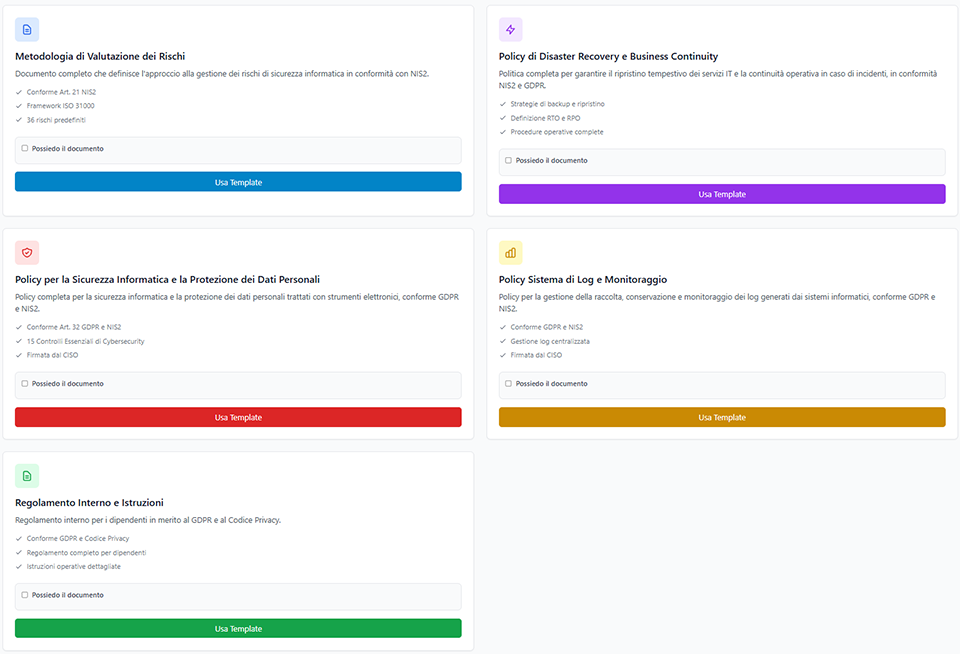
Task: Click the checkmark icon beside Definizione RTO e RPO
Action: [503, 118]
